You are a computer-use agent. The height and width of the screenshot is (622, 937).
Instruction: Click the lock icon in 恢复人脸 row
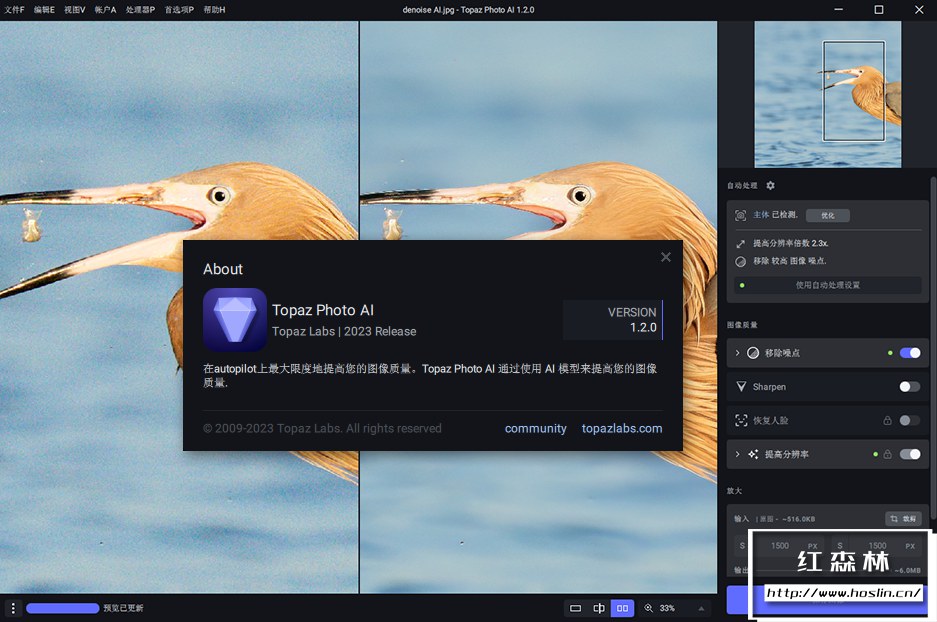[x=887, y=421]
